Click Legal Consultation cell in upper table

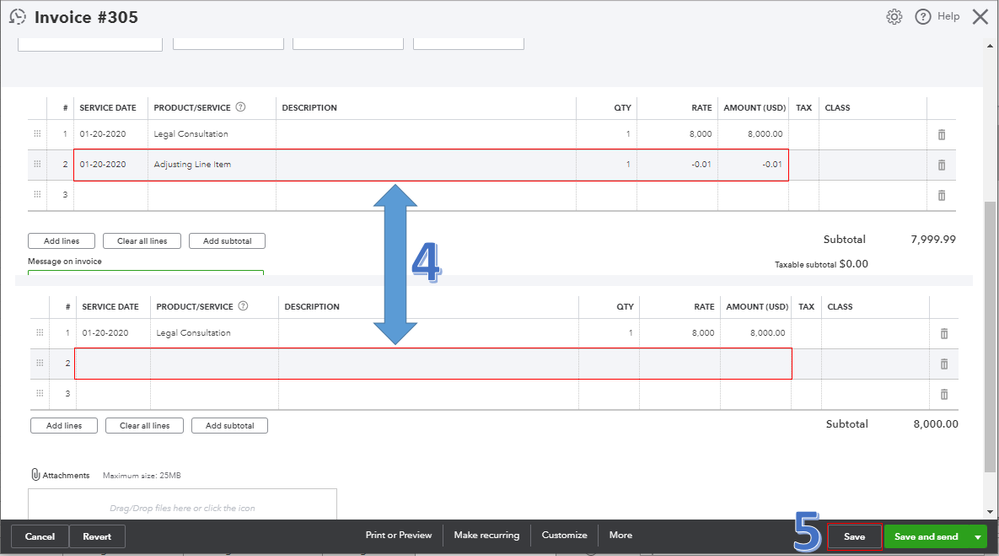(212, 134)
